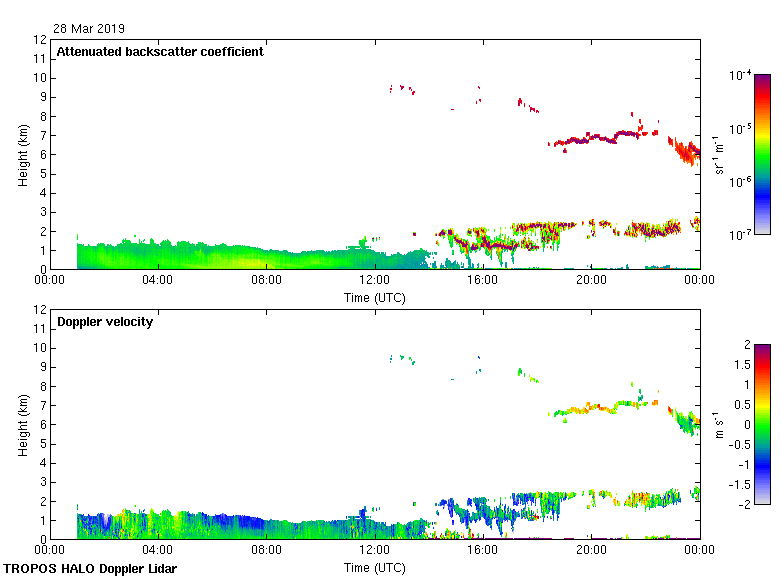This screenshot has width=780, height=580.
Task: Click the Time (UTC) label below the Doppler plot
Action: pos(374,567)
